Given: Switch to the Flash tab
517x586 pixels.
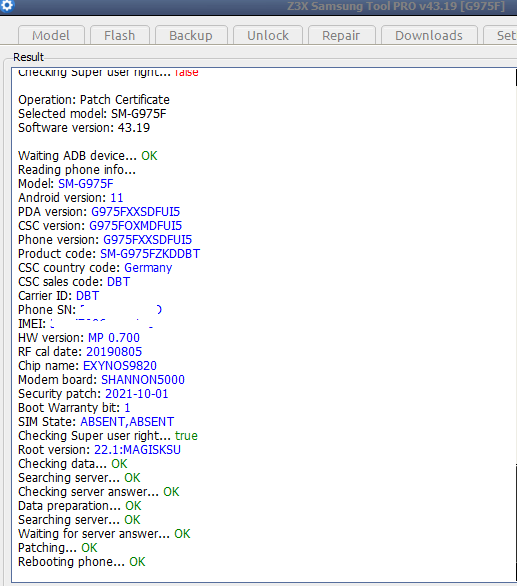Looking at the screenshot, I should pyautogui.click(x=120, y=36).
